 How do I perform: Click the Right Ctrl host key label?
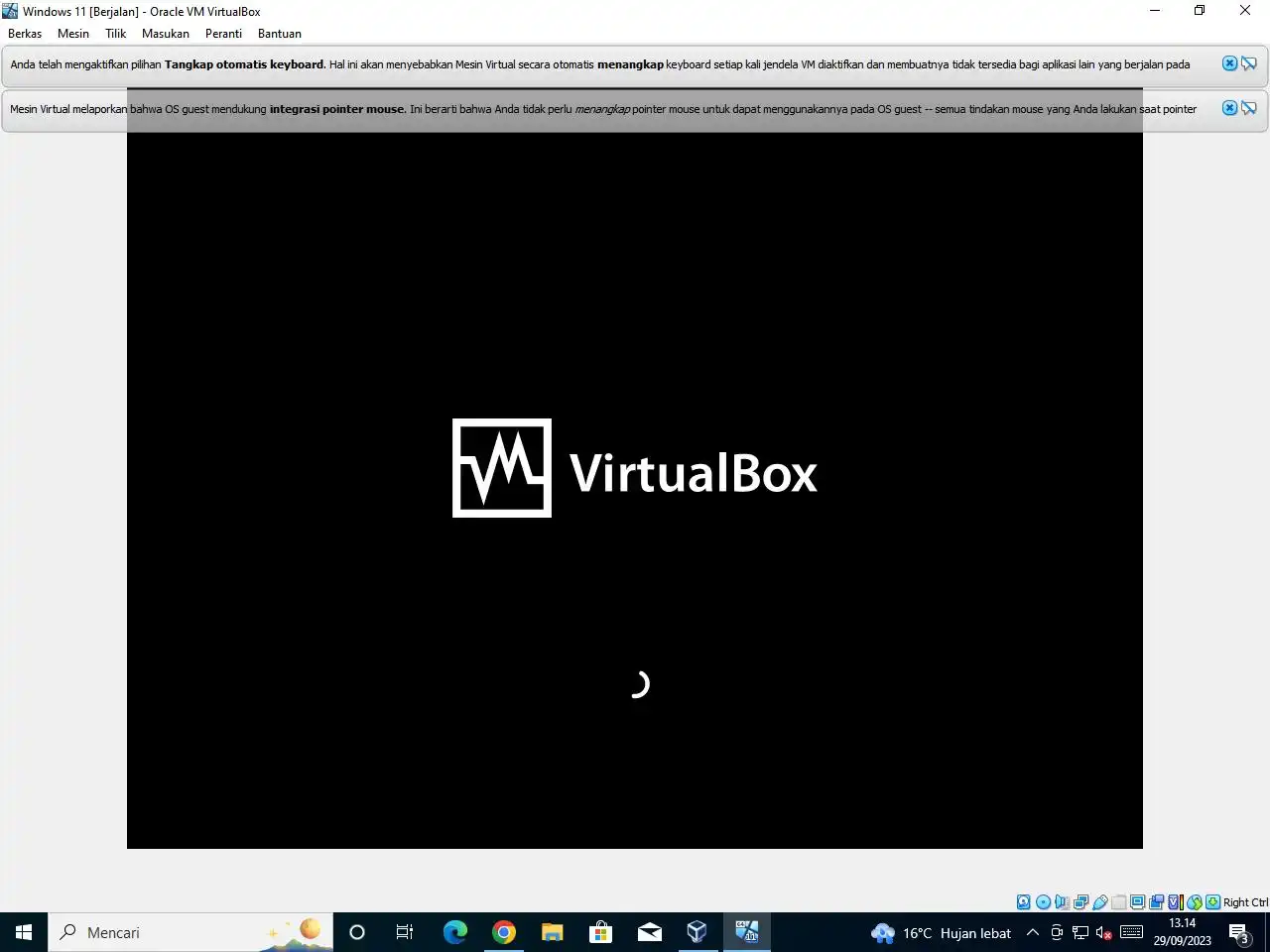(x=1245, y=902)
